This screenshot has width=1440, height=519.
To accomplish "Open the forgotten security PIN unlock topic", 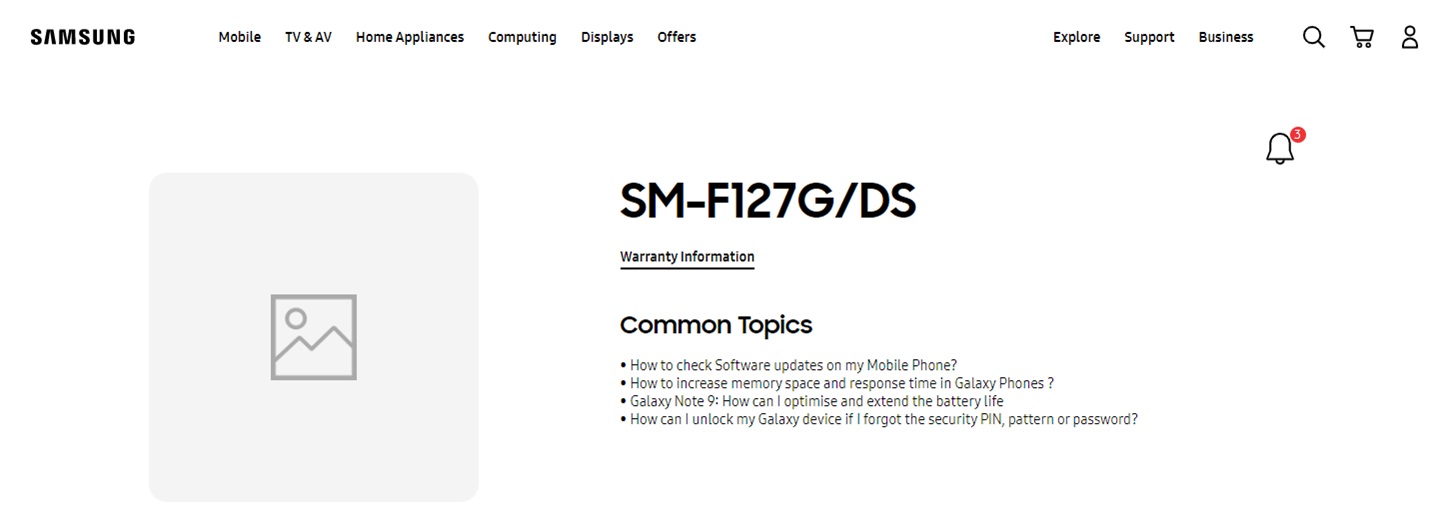I will [883, 419].
